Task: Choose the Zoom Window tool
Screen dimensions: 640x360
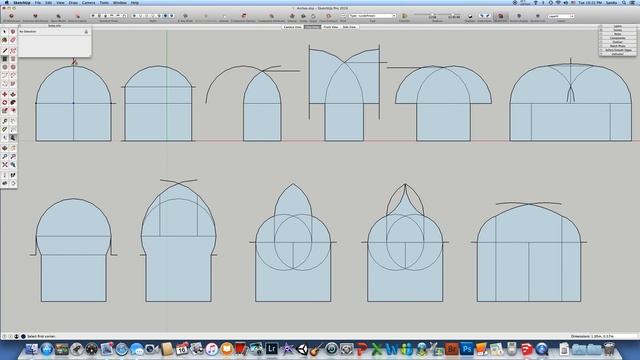Action: coord(13,156)
